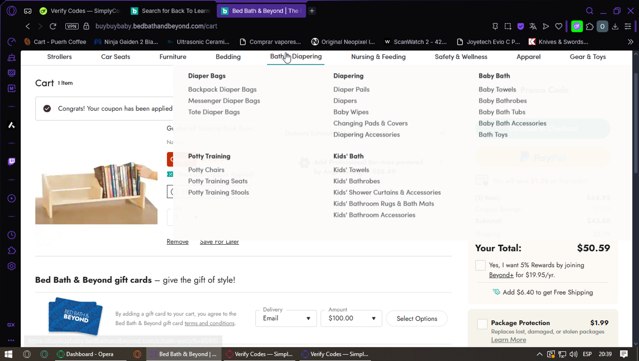The image size is (639, 361).
Task: Open the Strollers category menu
Action: coord(59,57)
